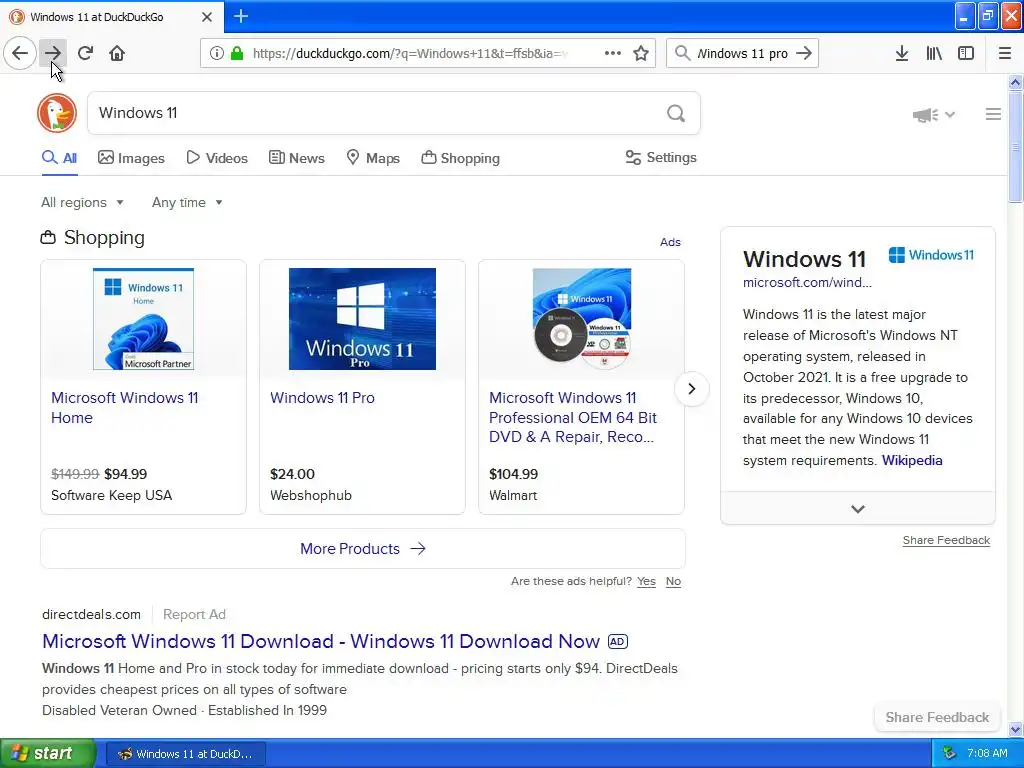Open the Wikipedia source link

click(x=912, y=460)
